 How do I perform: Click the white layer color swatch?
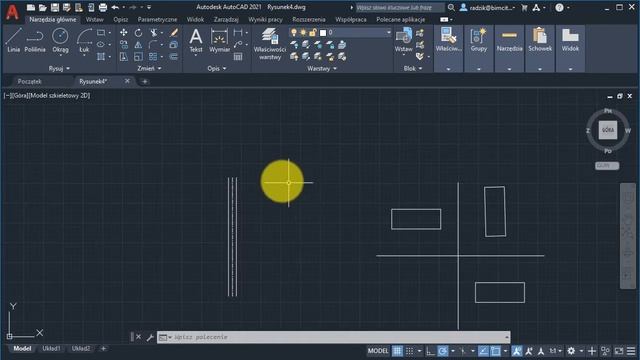(323, 32)
